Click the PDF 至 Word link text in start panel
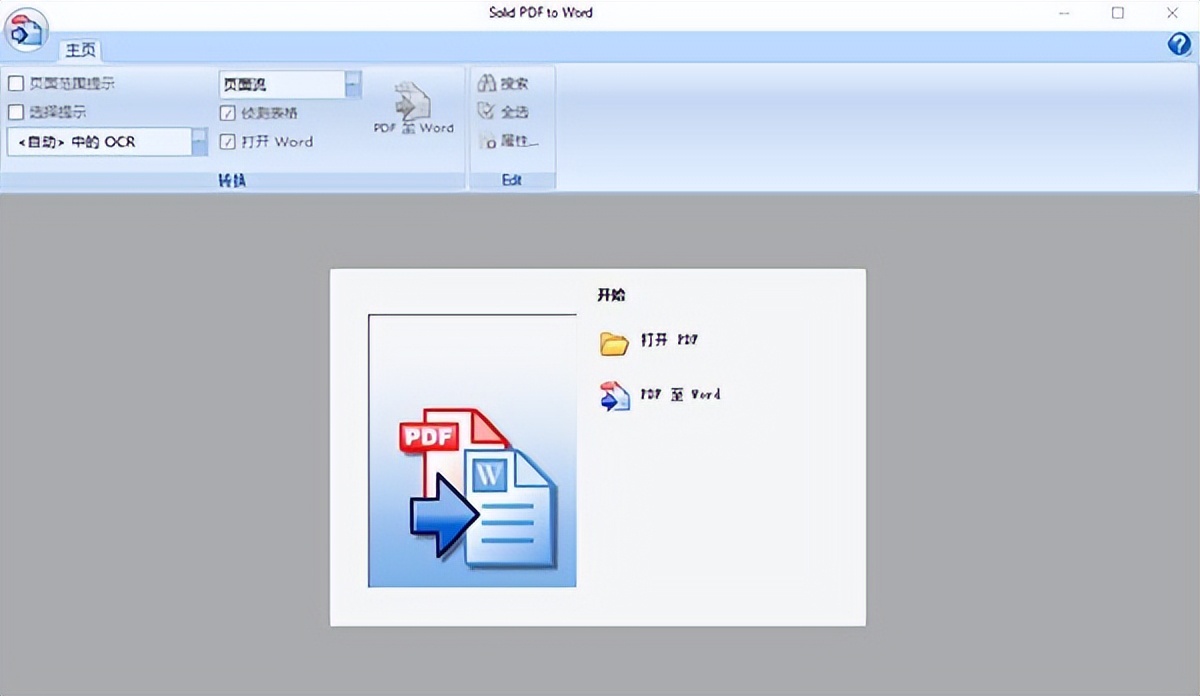Viewport: 1200px width, 696px height. coord(680,395)
